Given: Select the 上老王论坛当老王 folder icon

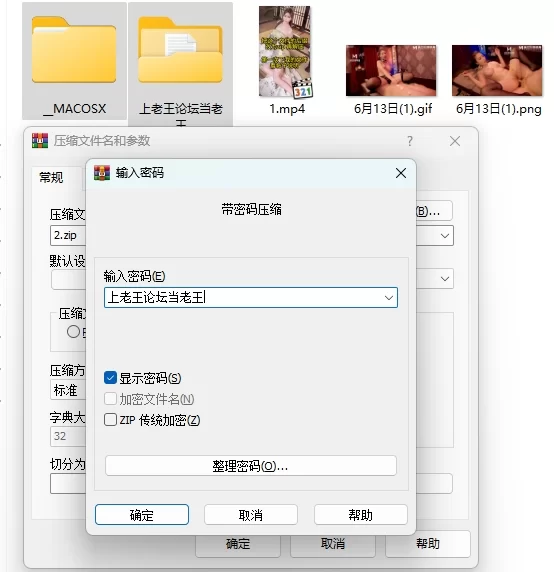Looking at the screenshot, I should pos(180,50).
